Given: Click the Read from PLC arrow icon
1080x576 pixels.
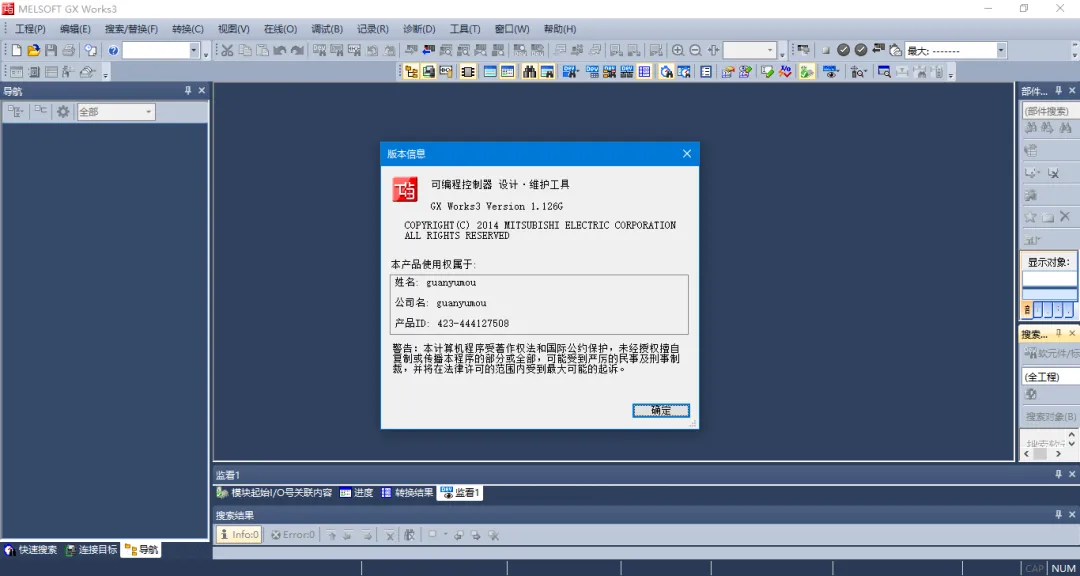Looking at the screenshot, I should pyautogui.click(x=428, y=50).
